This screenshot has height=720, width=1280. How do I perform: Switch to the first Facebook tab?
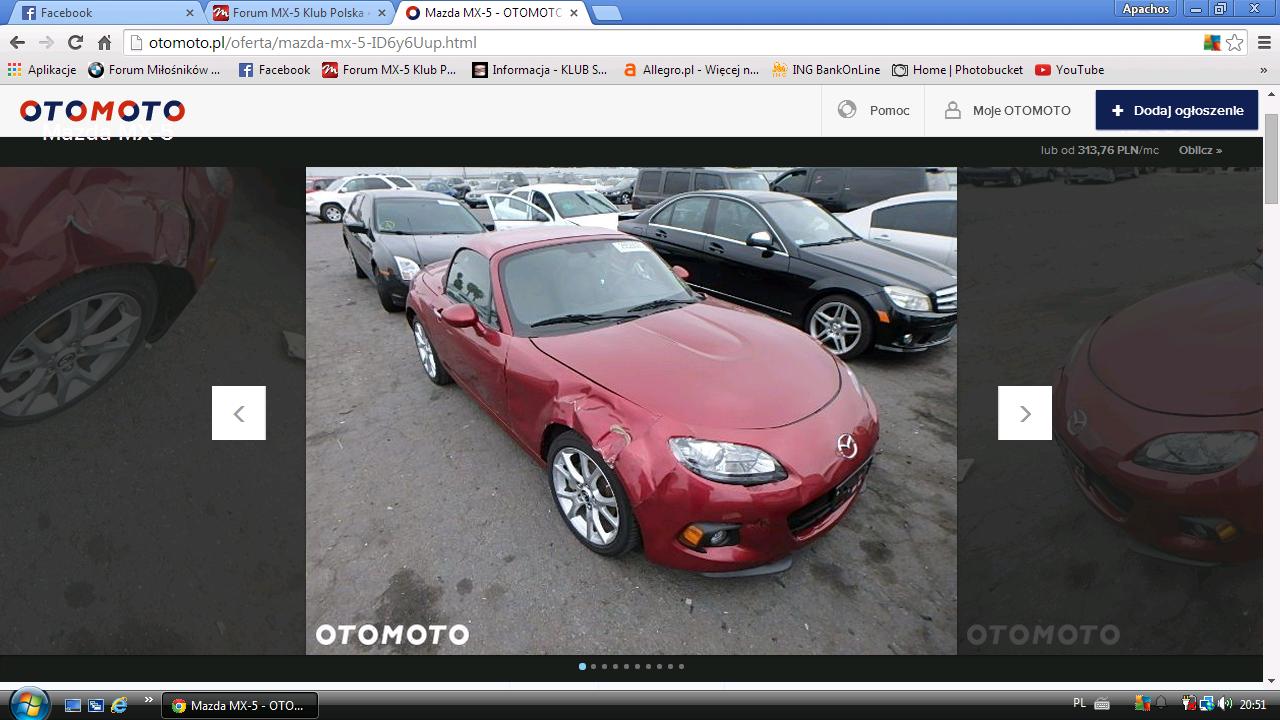[x=105, y=13]
